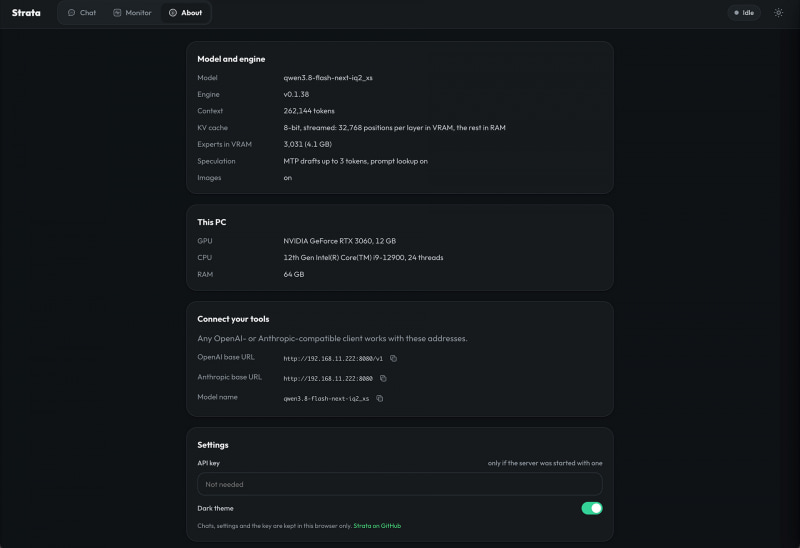
Task: Click the Speculation value MTP drafts text
Action: coord(356,161)
